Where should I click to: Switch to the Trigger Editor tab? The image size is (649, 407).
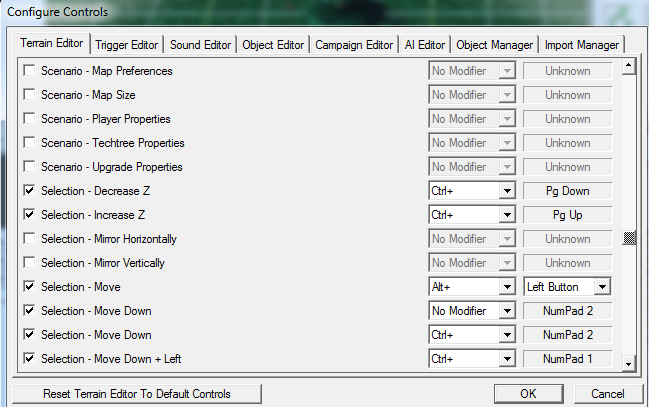tap(129, 45)
